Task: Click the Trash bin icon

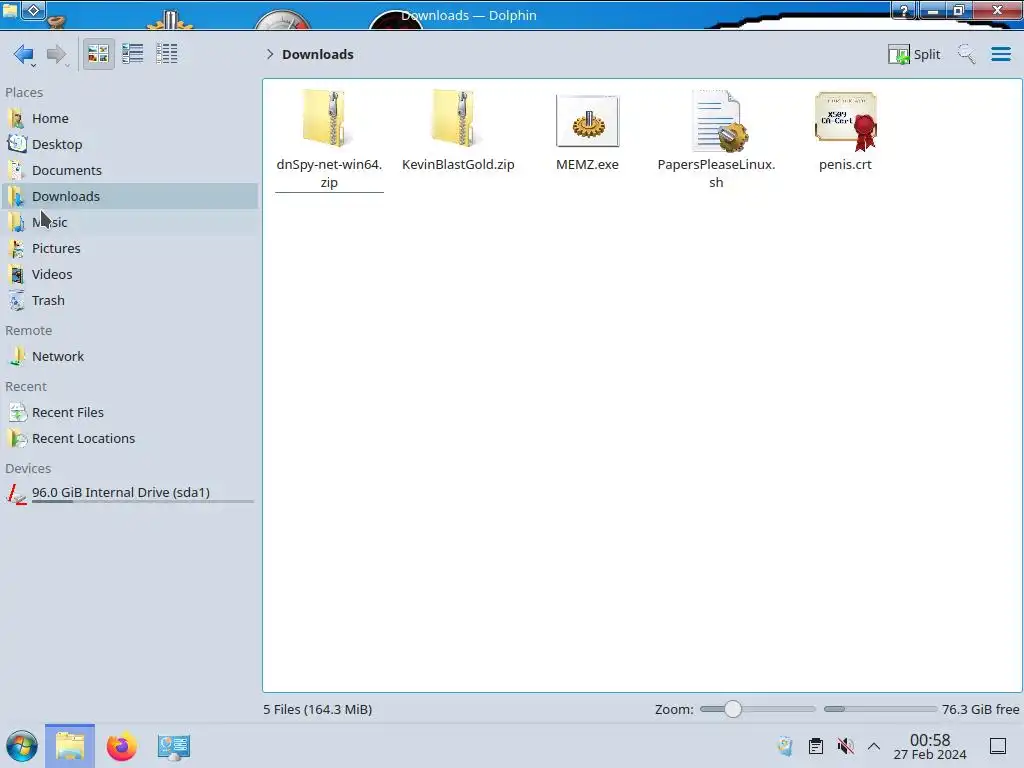Action: click(16, 301)
